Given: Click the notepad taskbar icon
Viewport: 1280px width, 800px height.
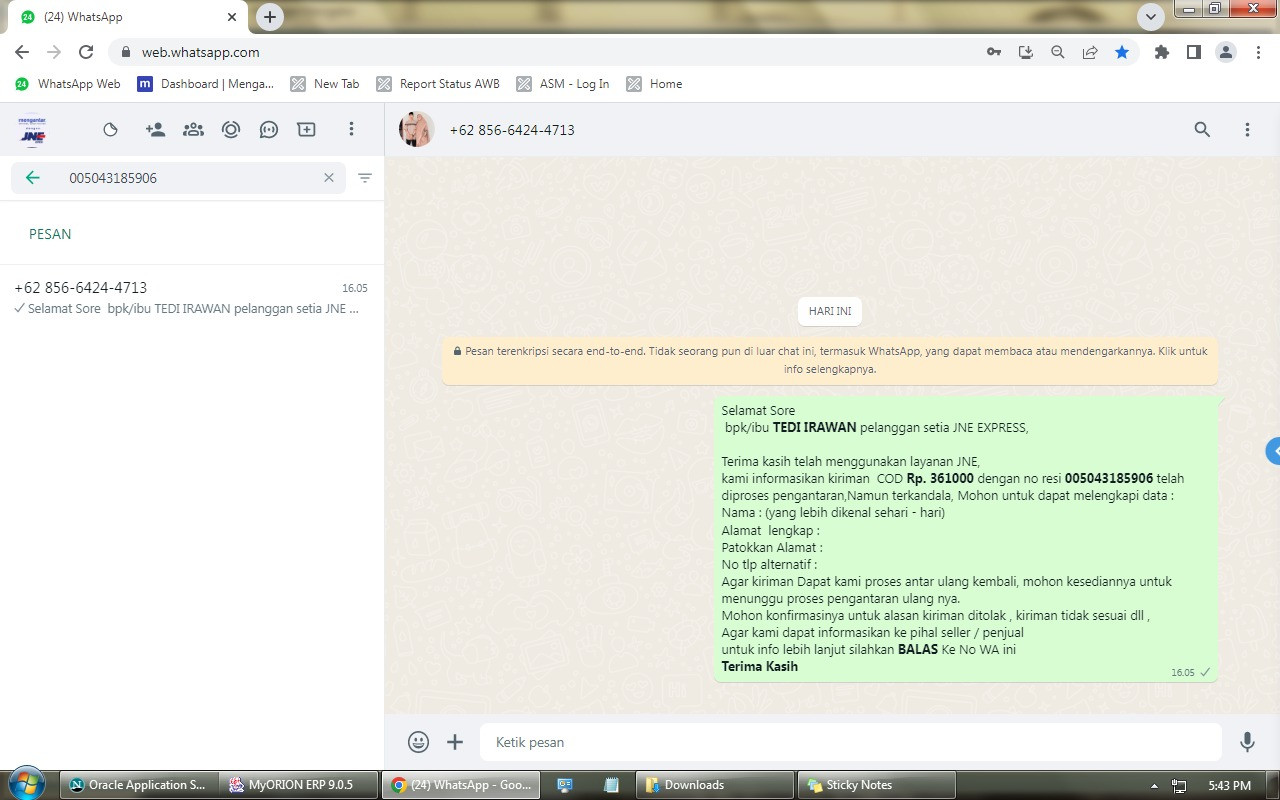Looking at the screenshot, I should tap(612, 785).
